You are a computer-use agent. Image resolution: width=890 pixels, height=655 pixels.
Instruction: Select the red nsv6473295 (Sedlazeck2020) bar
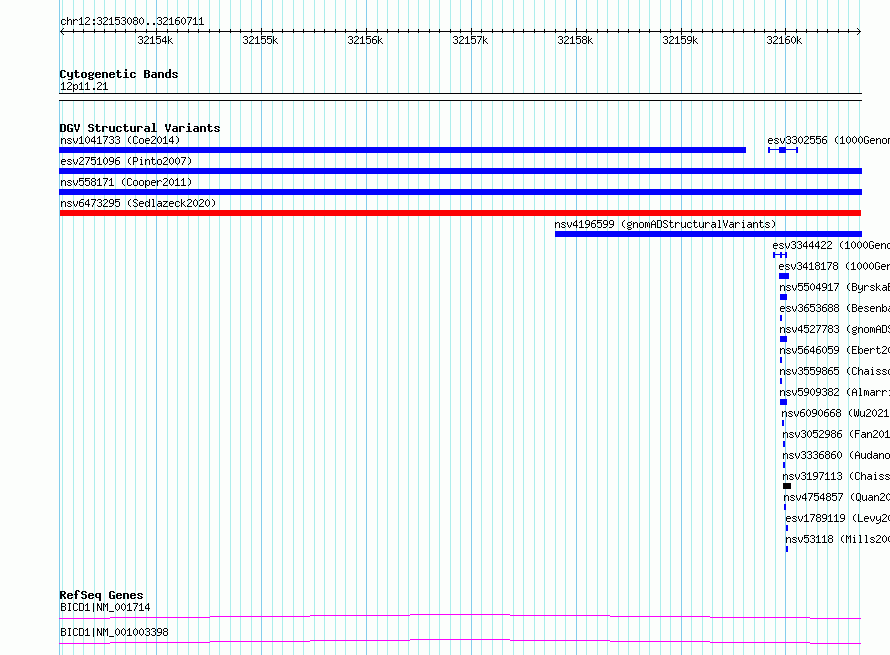click(460, 213)
